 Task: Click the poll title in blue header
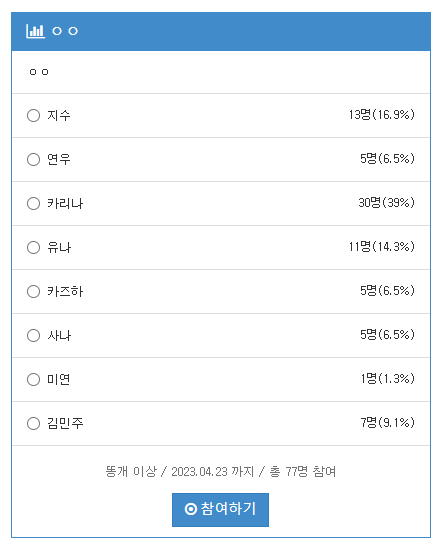65,31
